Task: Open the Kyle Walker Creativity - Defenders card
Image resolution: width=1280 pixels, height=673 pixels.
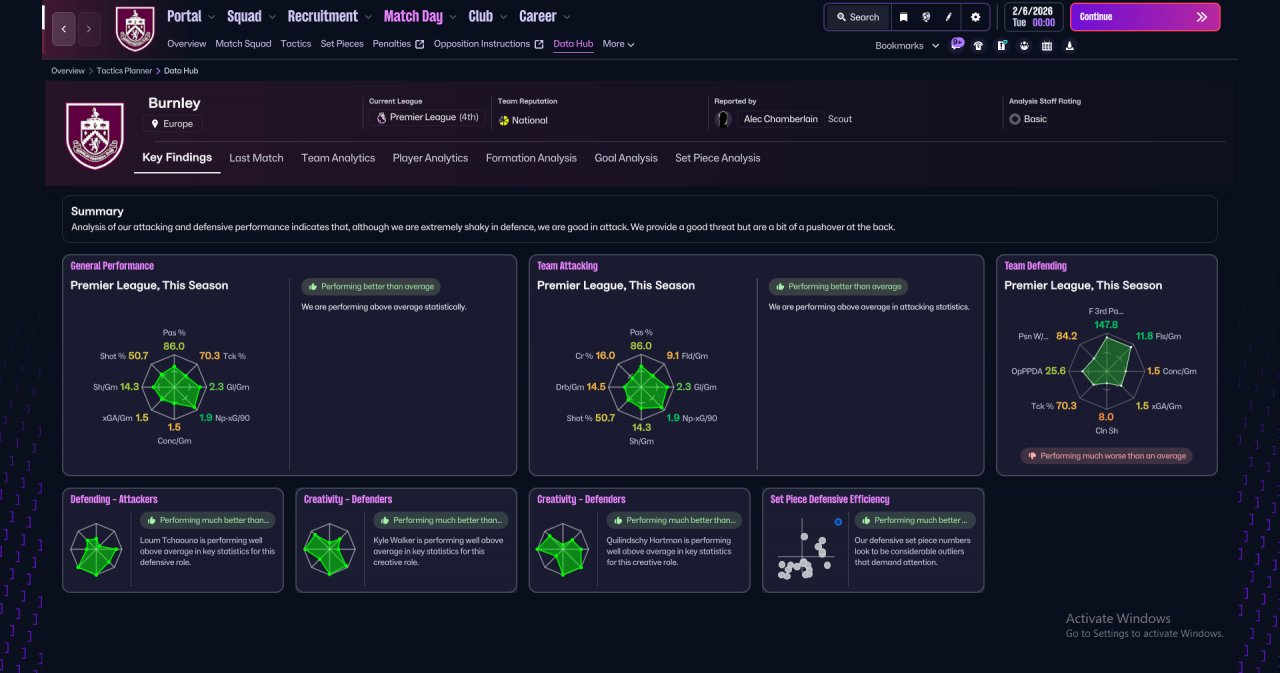Action: (406, 540)
